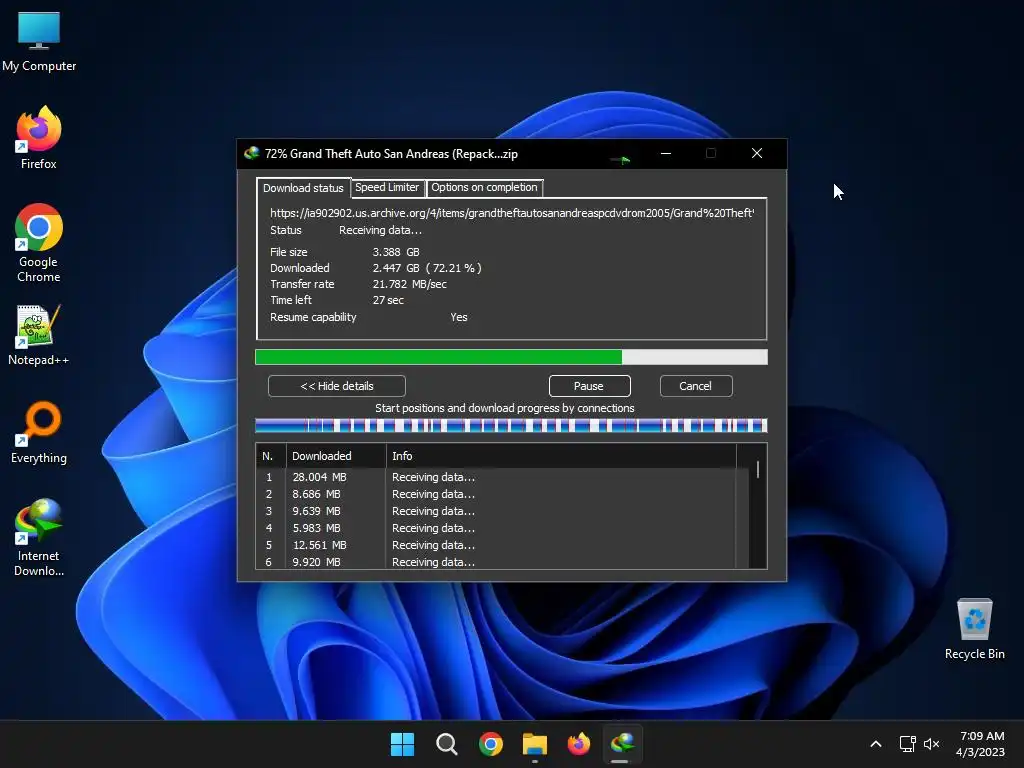Click the Transfer rate value 21.782 MB/sec

click(409, 284)
